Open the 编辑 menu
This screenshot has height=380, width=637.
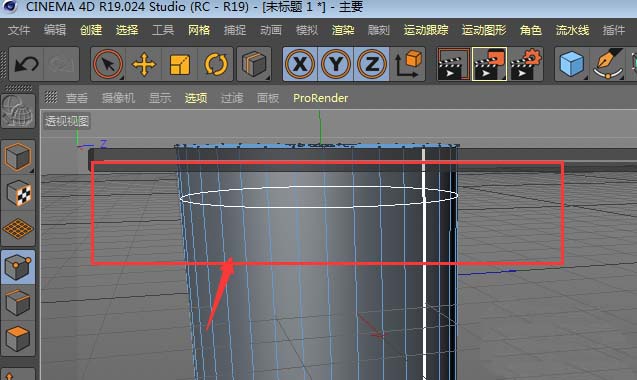[x=55, y=30]
